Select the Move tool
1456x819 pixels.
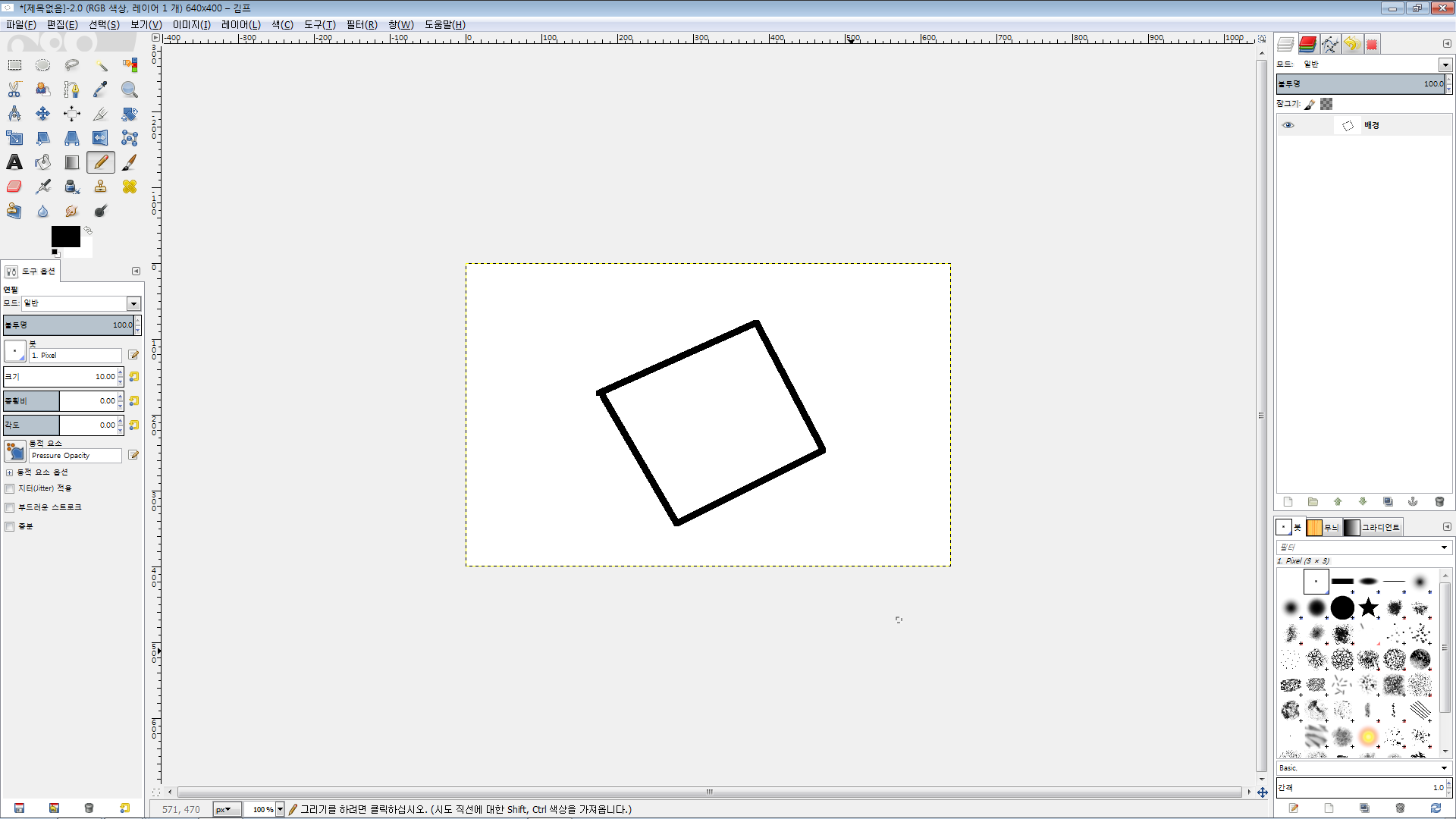(x=43, y=114)
